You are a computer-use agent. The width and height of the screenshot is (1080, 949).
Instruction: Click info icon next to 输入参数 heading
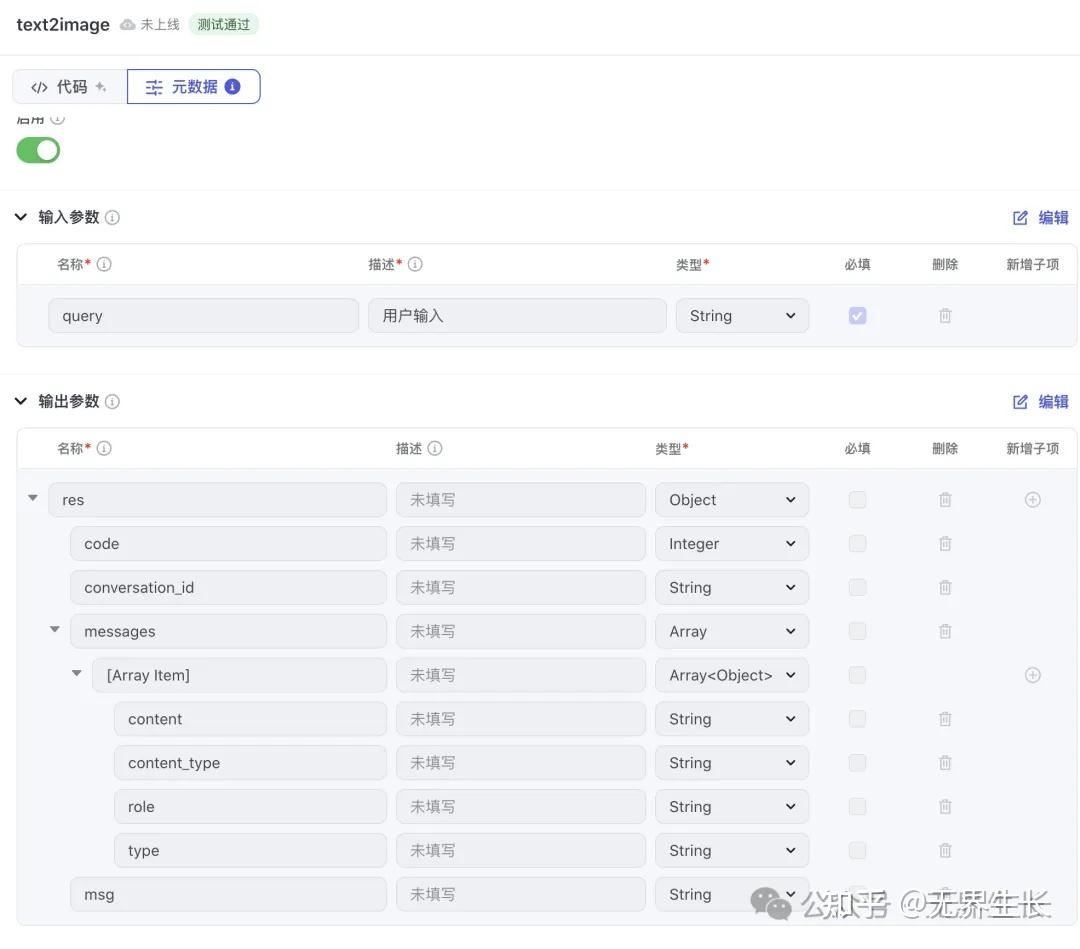coord(112,218)
